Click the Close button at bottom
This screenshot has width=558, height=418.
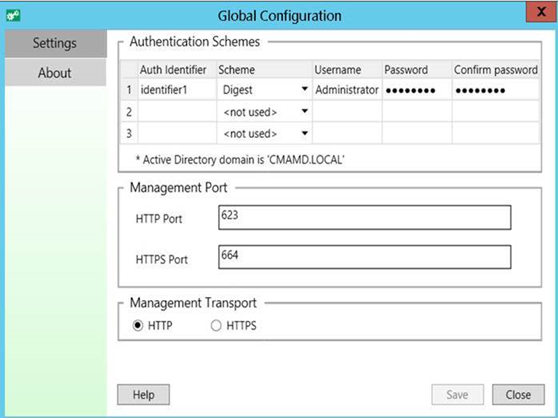pos(518,395)
